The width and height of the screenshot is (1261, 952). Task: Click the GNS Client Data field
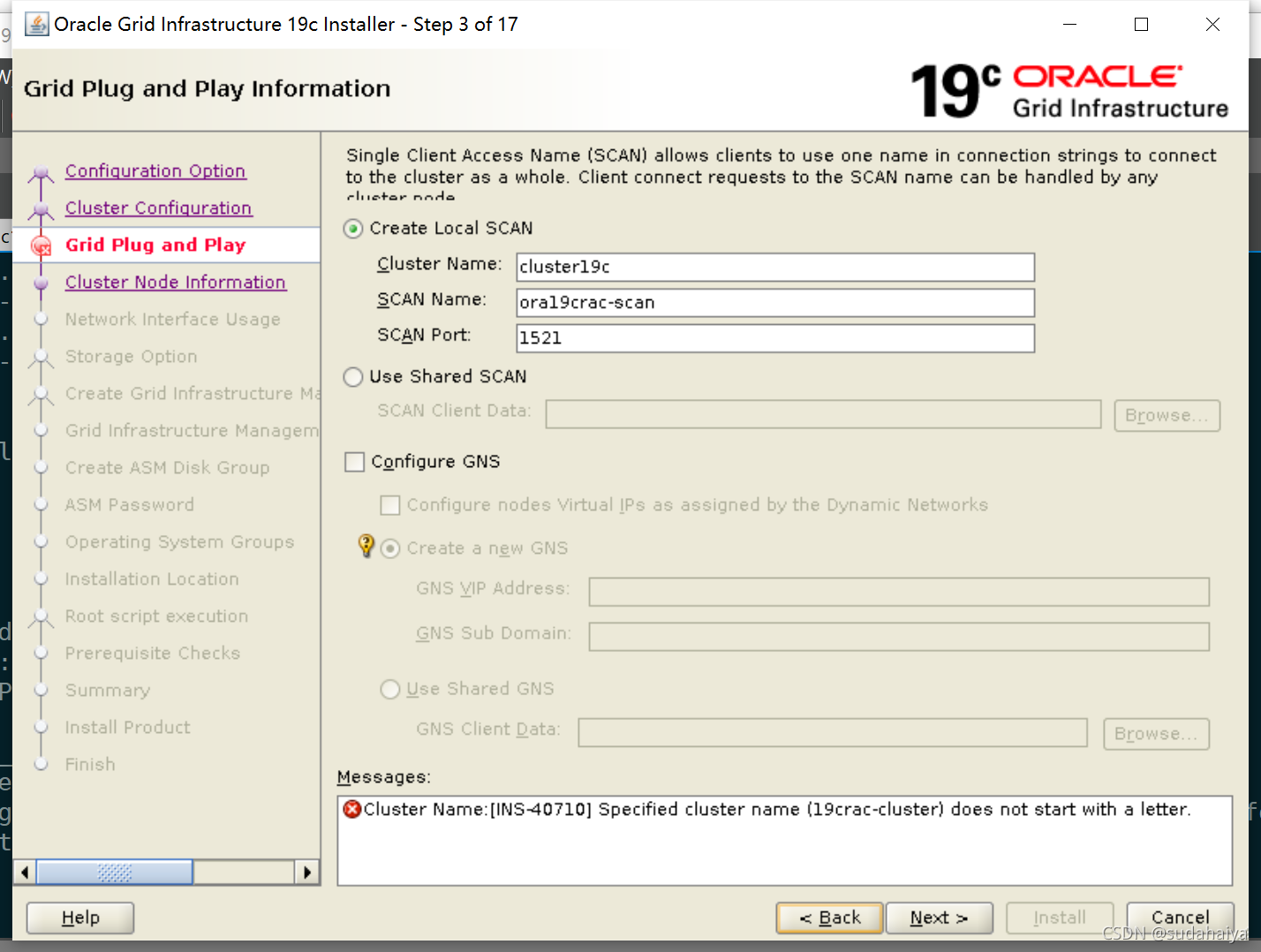(x=833, y=732)
